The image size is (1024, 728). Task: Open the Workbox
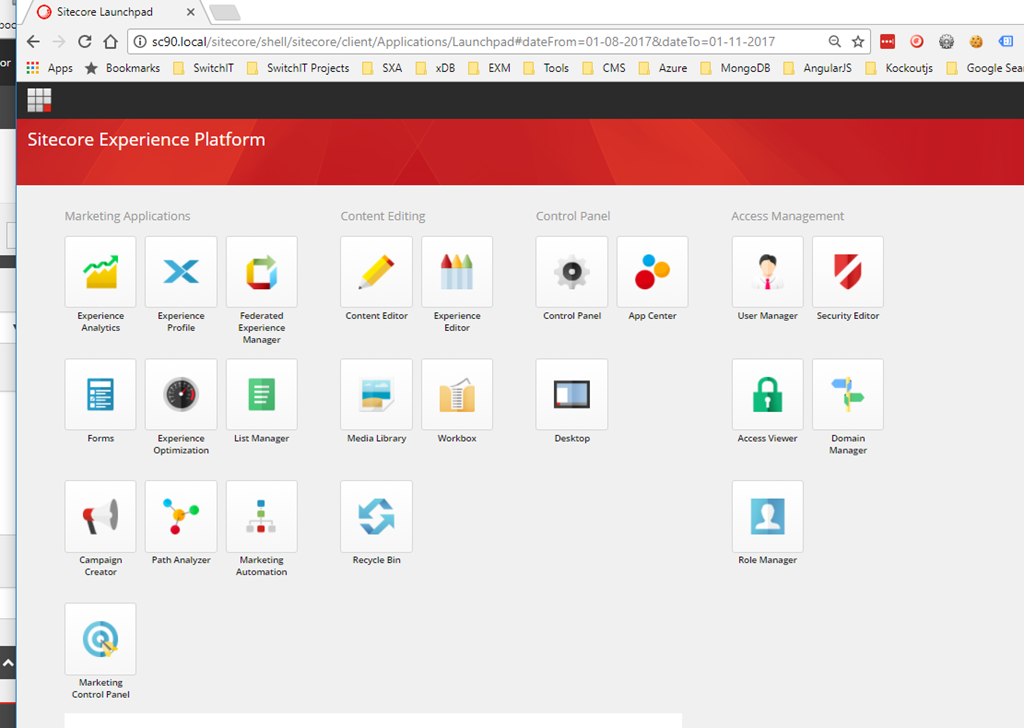click(457, 394)
